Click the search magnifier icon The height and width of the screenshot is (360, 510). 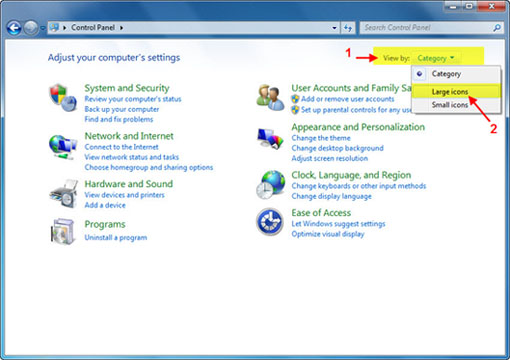click(x=497, y=28)
